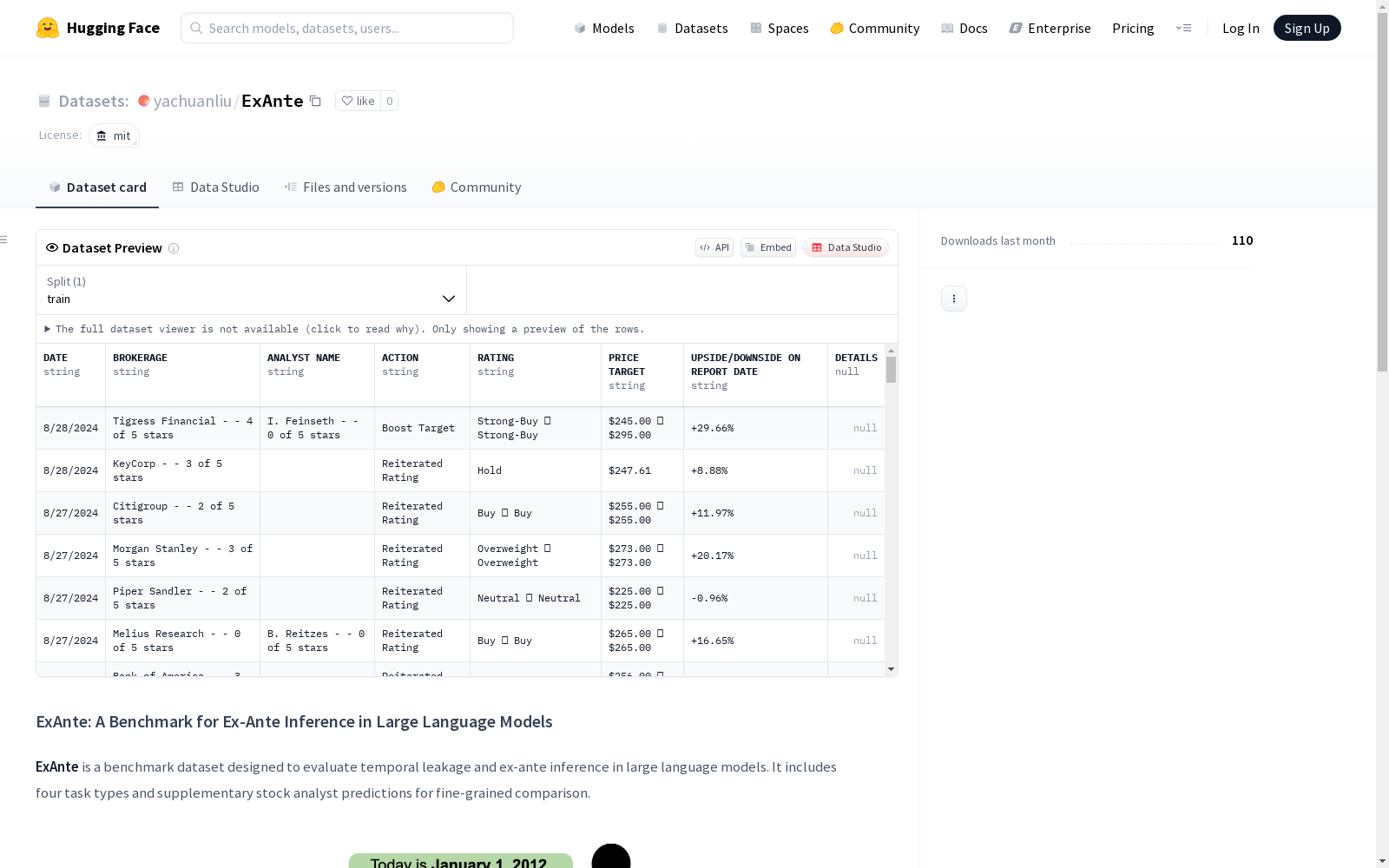This screenshot has width=1389, height=868.
Task: Go to Spaces in the top navigation
Action: (780, 28)
